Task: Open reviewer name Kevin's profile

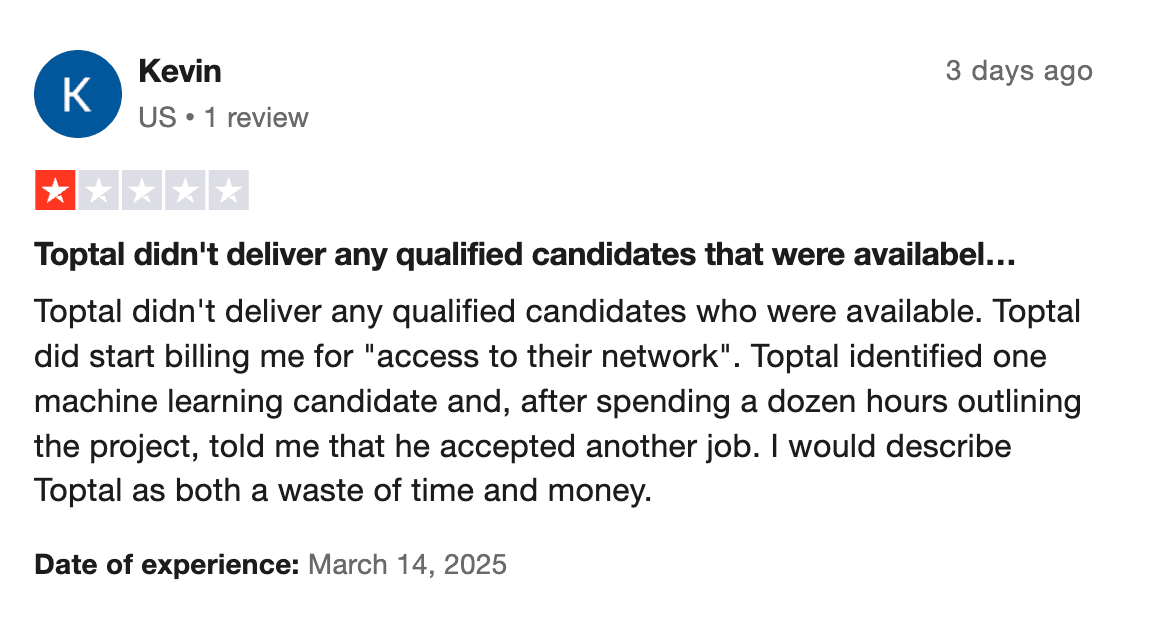Action: point(180,71)
